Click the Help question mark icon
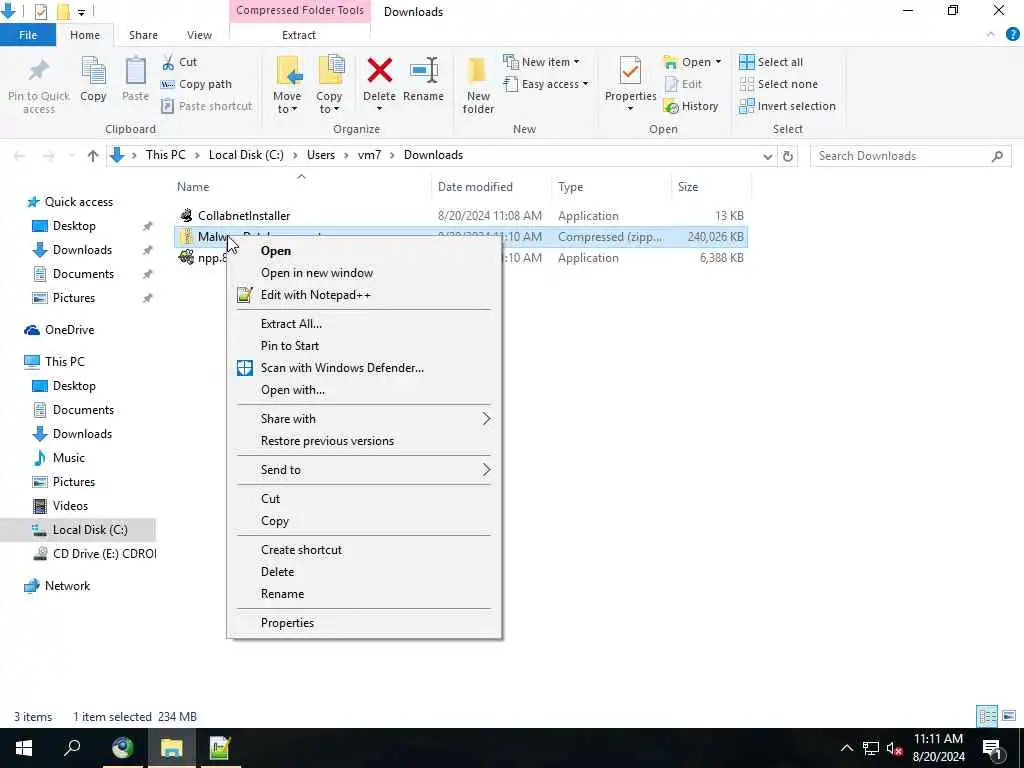The image size is (1024, 768). [1012, 35]
